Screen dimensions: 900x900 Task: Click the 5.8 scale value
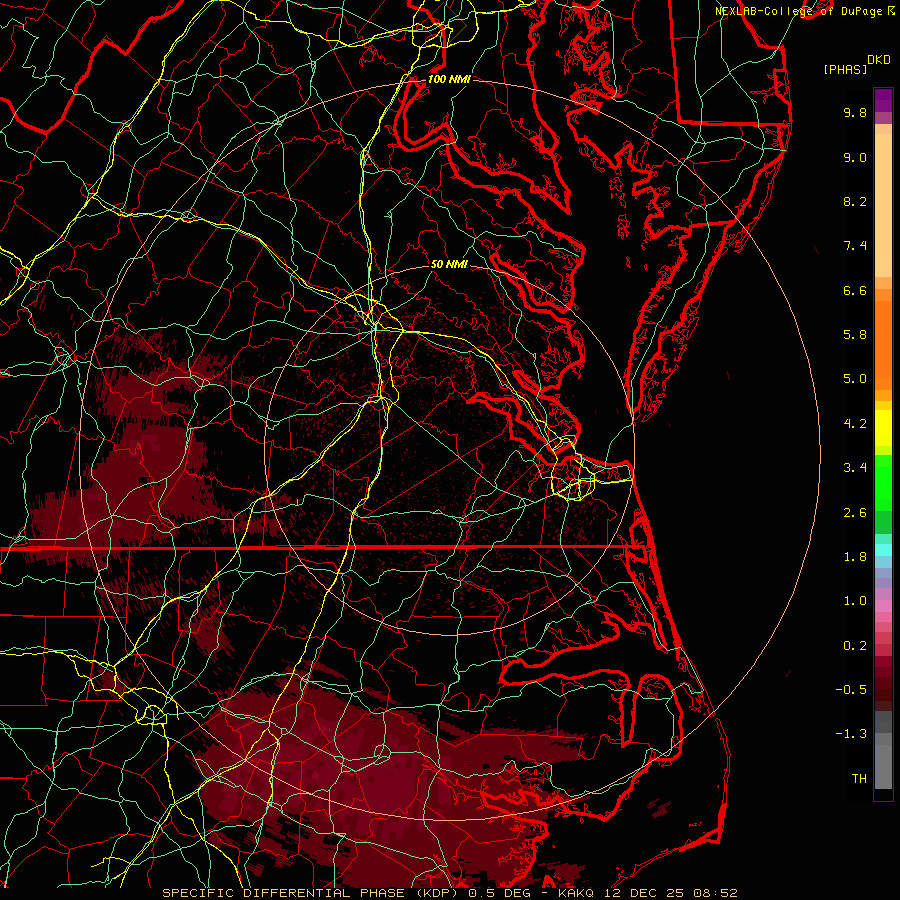coord(855,335)
